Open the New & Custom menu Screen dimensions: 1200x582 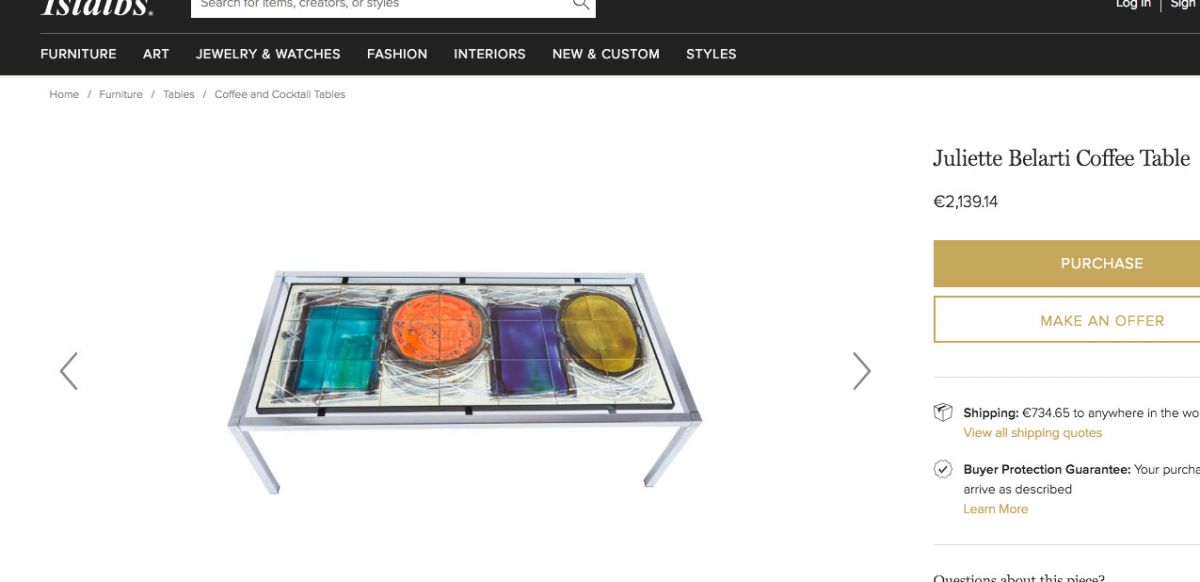[606, 54]
